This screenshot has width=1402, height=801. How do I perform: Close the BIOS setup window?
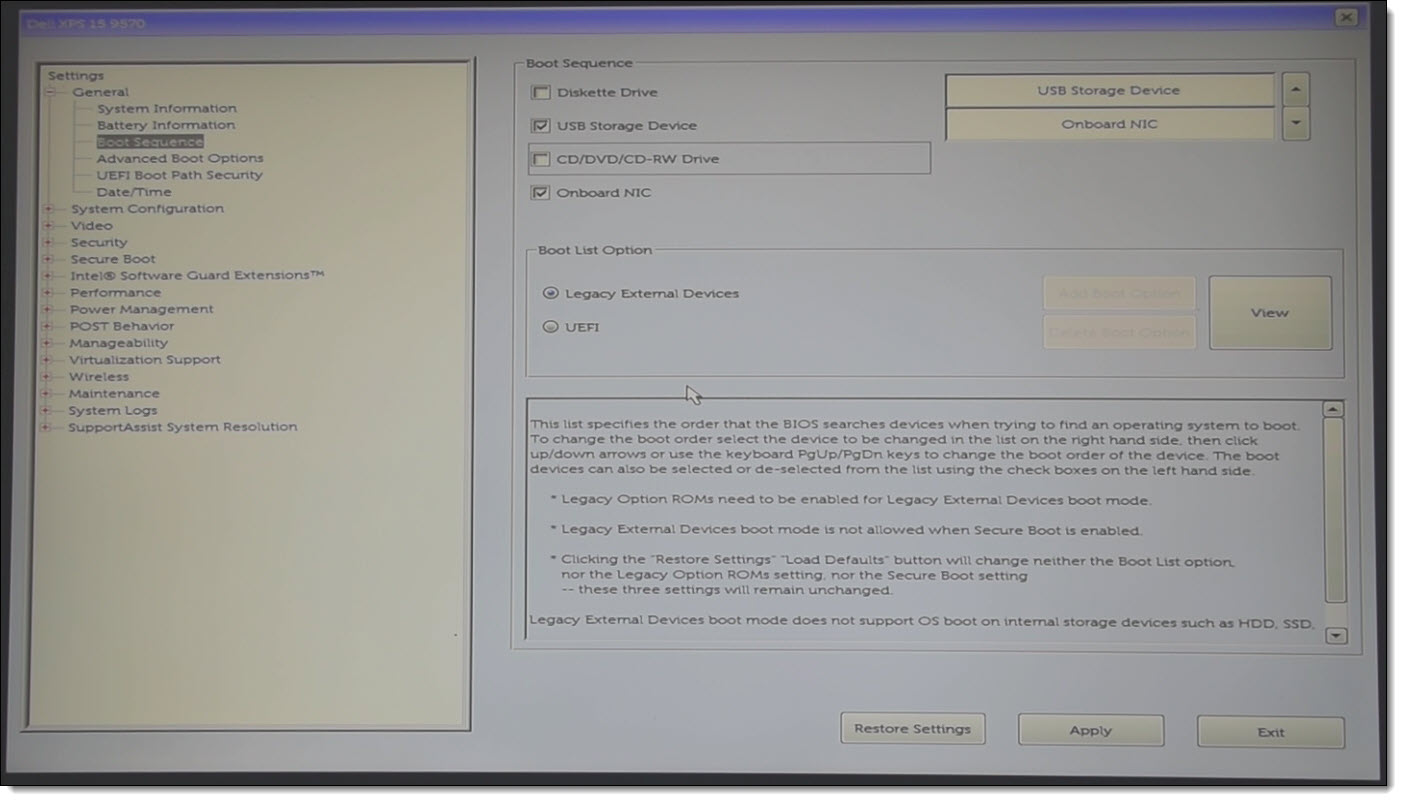pyautogui.click(x=1346, y=18)
